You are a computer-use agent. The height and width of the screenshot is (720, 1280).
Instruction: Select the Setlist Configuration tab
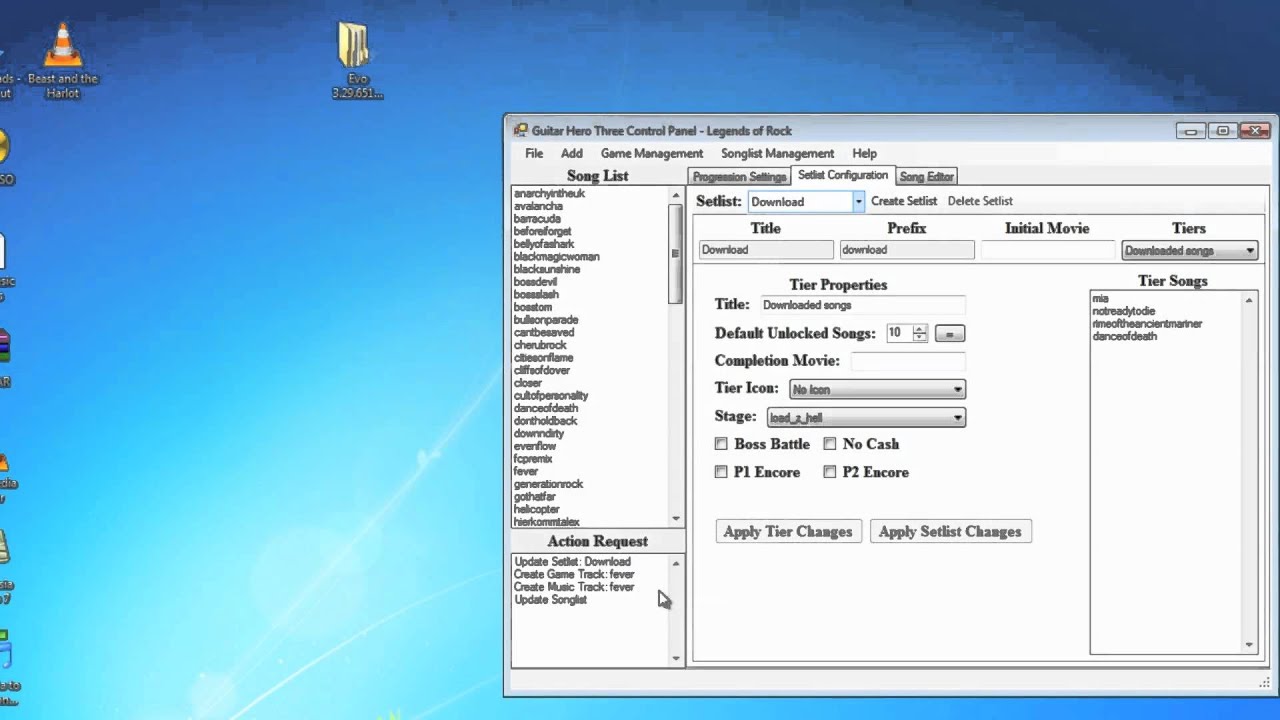point(843,175)
